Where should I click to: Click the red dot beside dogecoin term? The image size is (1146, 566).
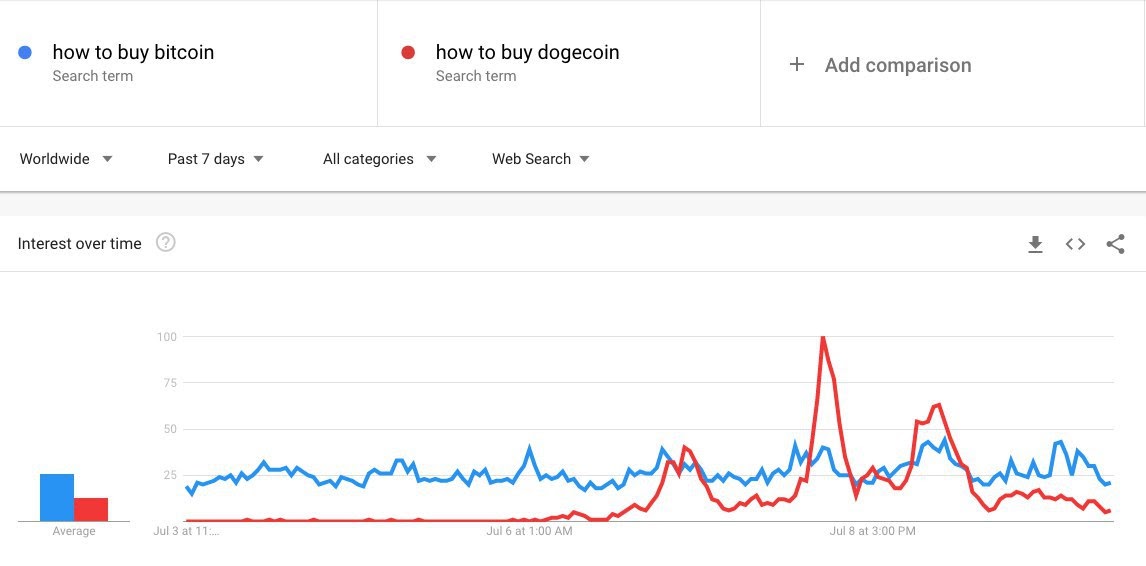click(x=408, y=52)
